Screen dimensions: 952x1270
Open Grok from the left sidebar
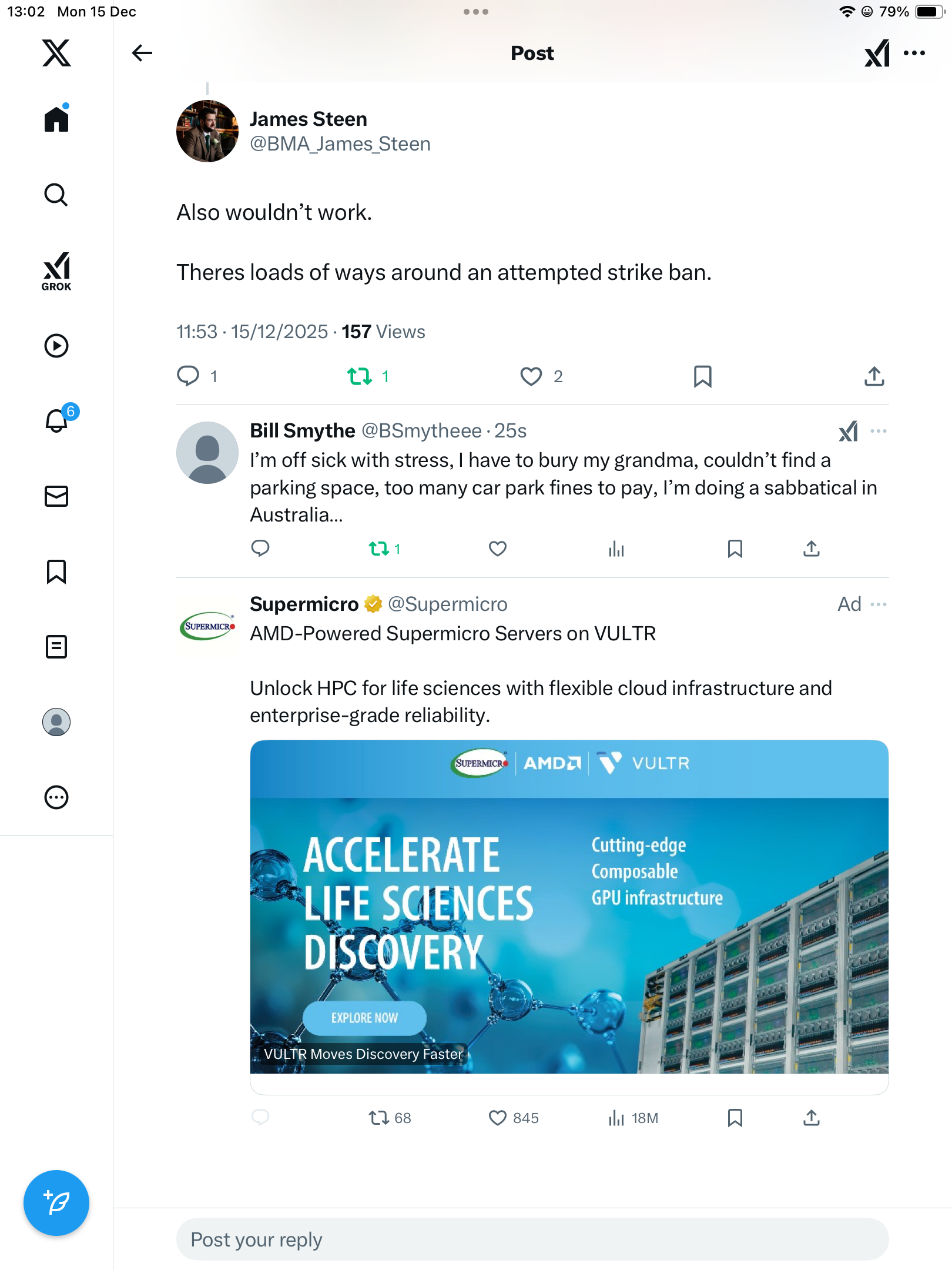coord(56,271)
